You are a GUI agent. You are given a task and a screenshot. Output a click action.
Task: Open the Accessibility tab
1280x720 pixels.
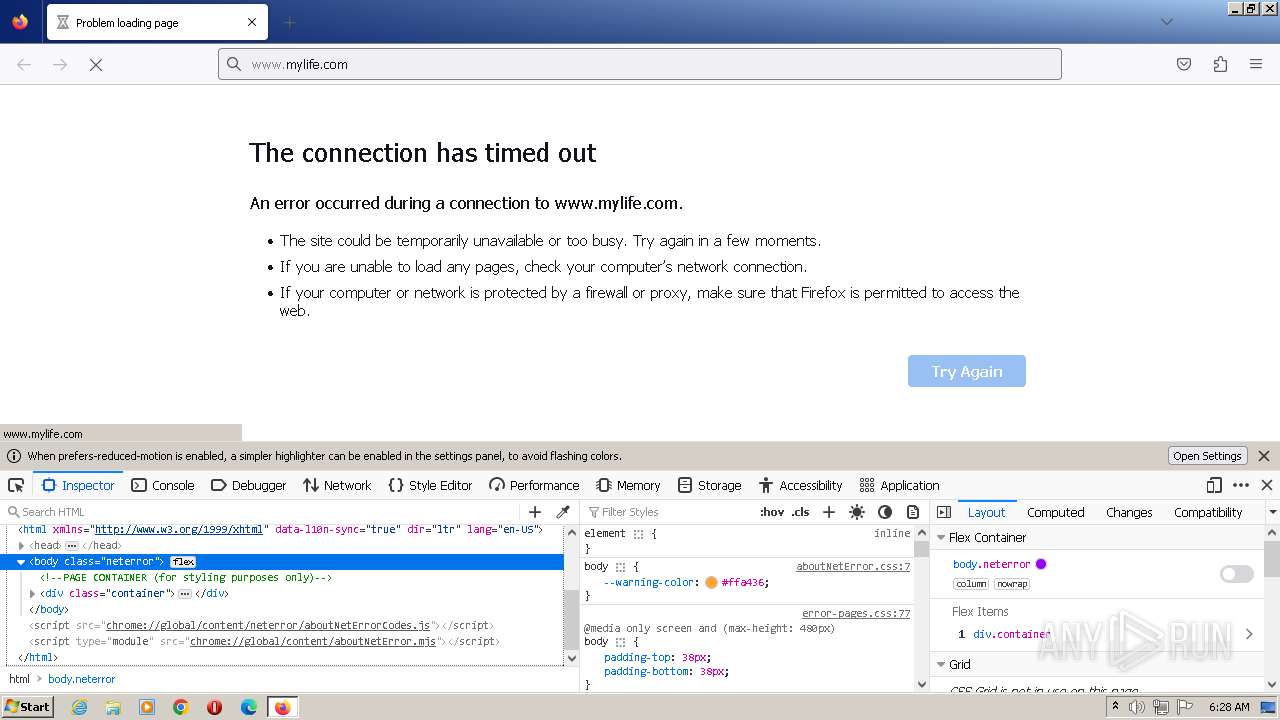point(800,485)
